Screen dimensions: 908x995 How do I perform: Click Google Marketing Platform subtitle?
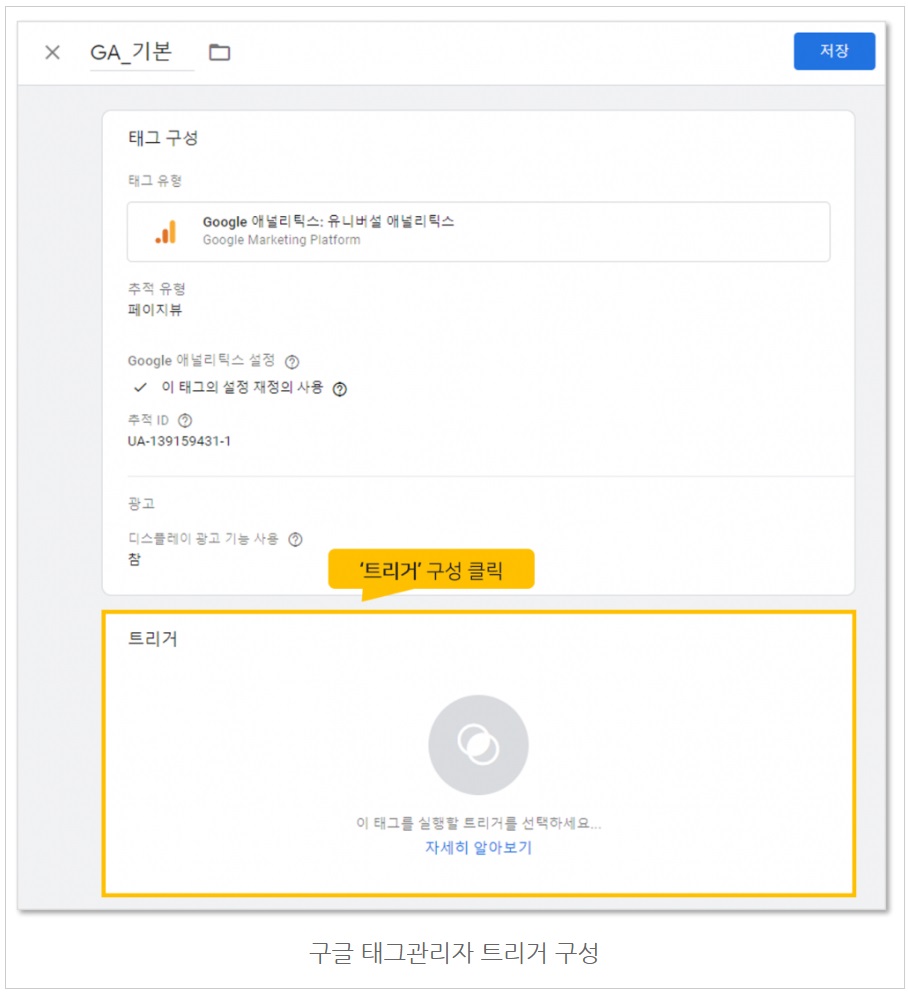pyautogui.click(x=282, y=240)
